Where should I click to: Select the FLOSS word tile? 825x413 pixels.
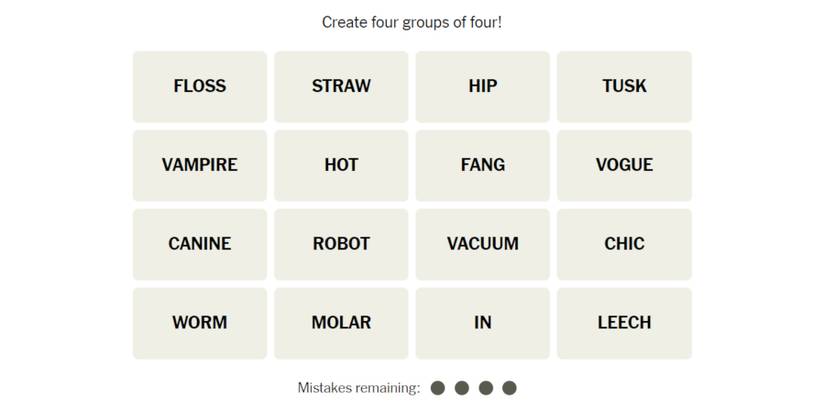200,86
